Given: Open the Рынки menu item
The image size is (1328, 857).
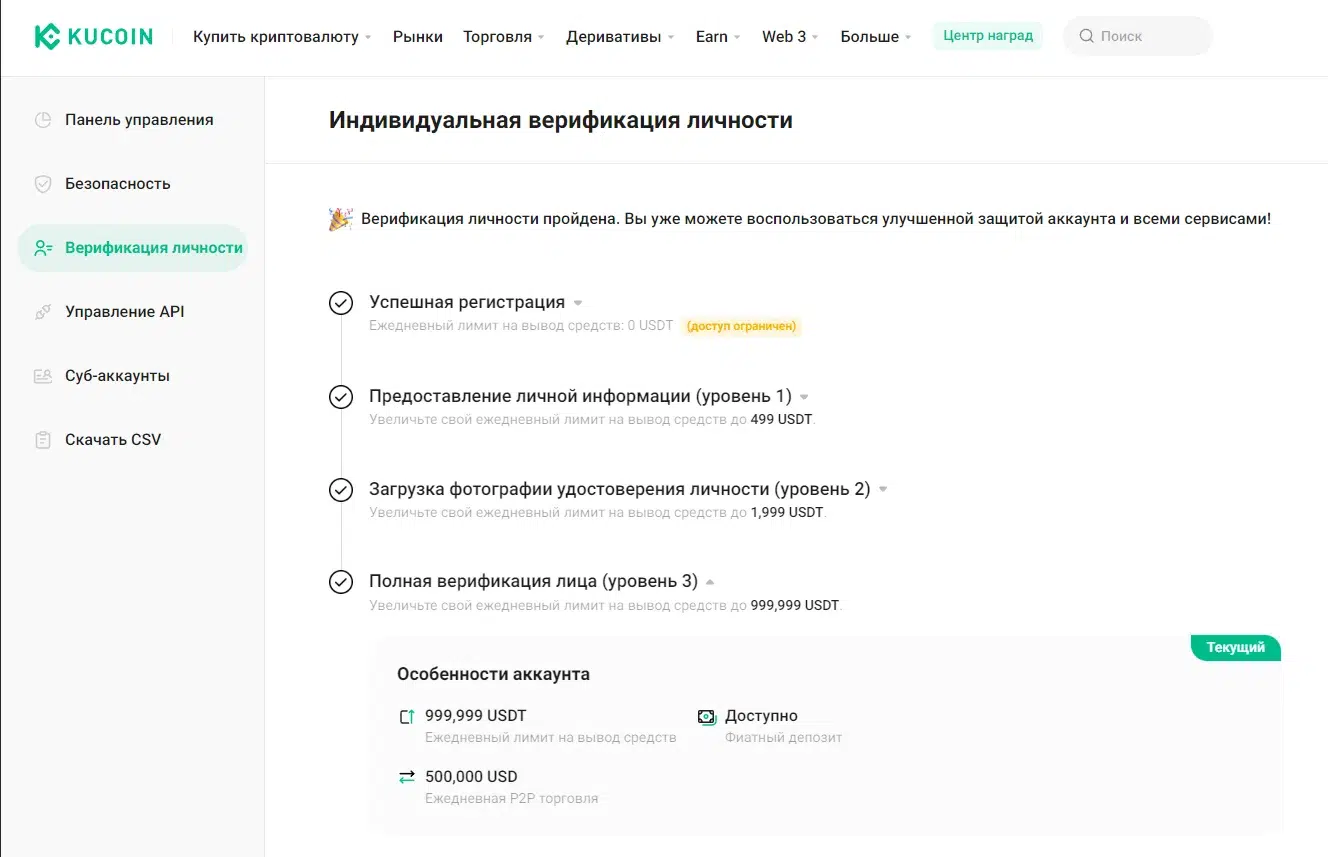Looking at the screenshot, I should (418, 36).
